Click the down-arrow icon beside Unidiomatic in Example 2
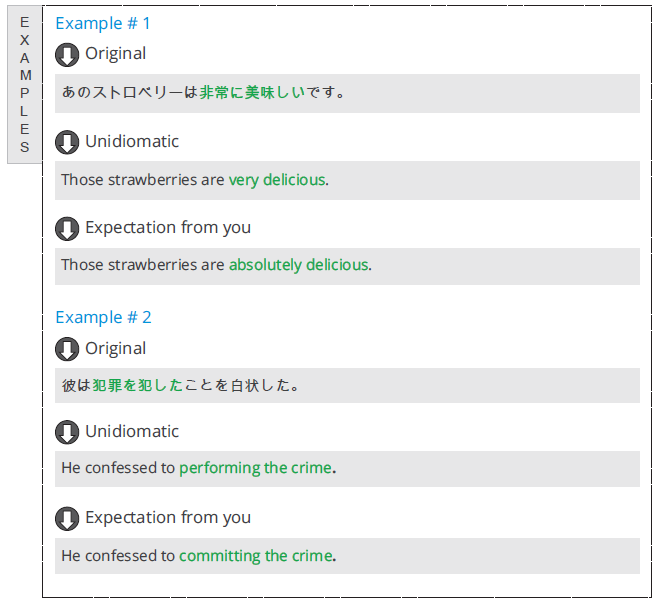The image size is (658, 602). 67,432
